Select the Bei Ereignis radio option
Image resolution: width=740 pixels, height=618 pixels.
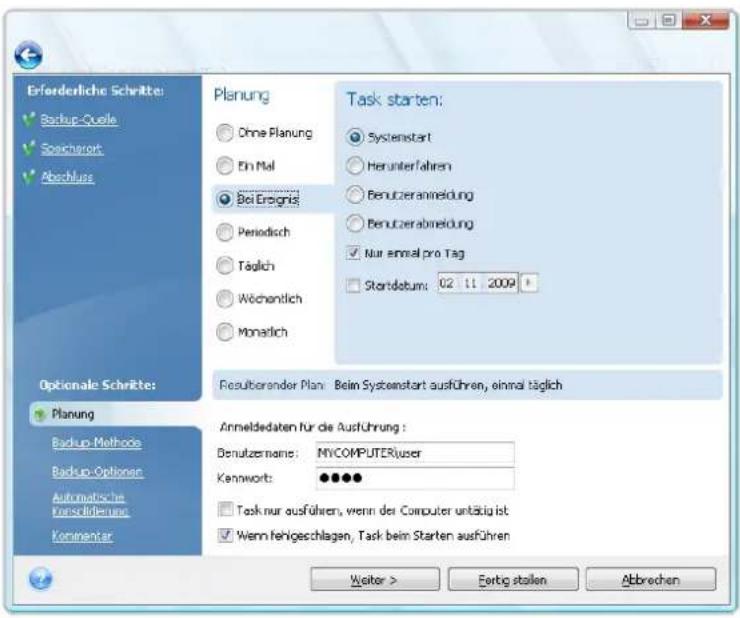[225, 199]
